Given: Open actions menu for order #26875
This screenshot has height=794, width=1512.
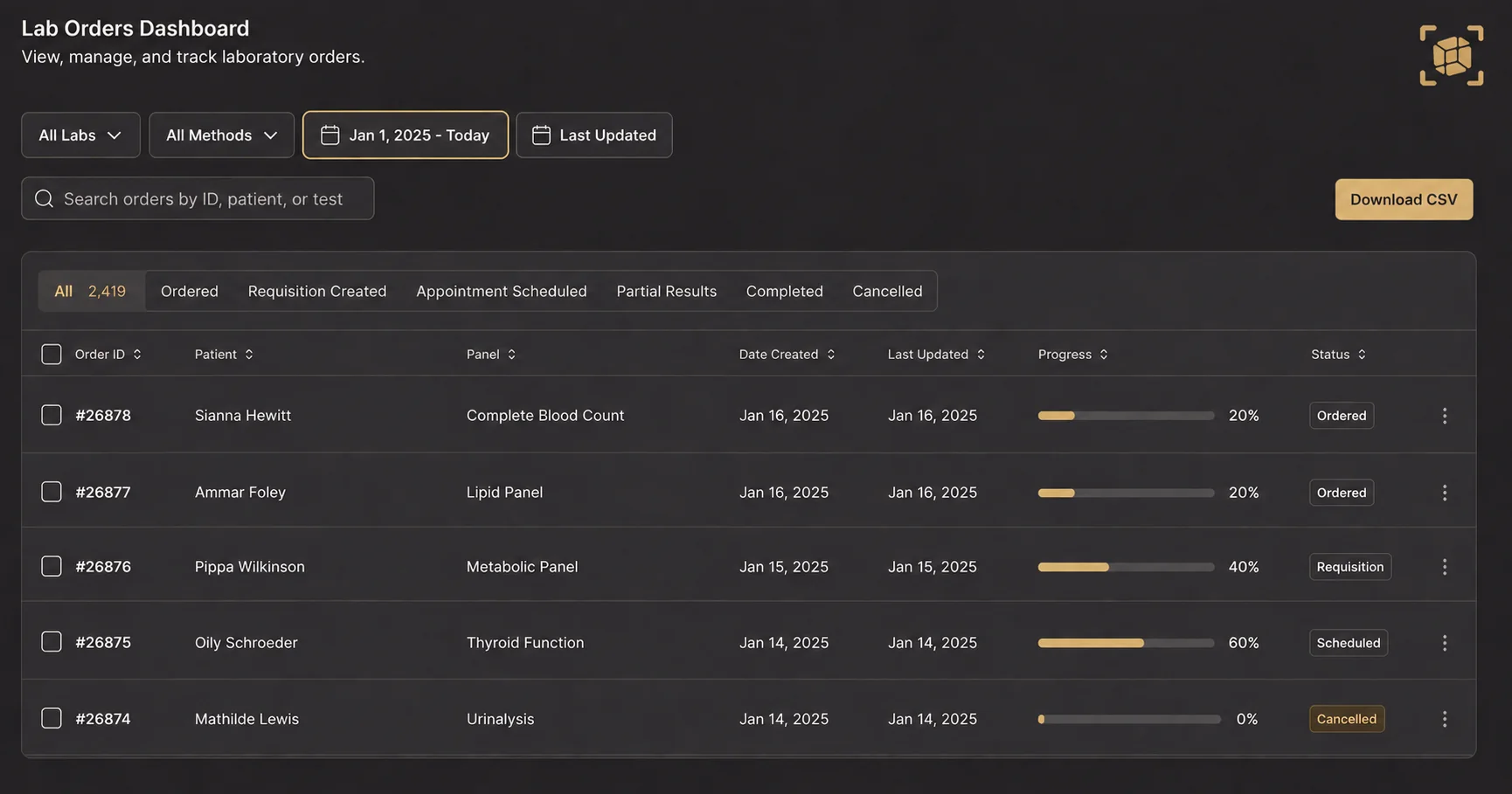Looking at the screenshot, I should [x=1444, y=643].
